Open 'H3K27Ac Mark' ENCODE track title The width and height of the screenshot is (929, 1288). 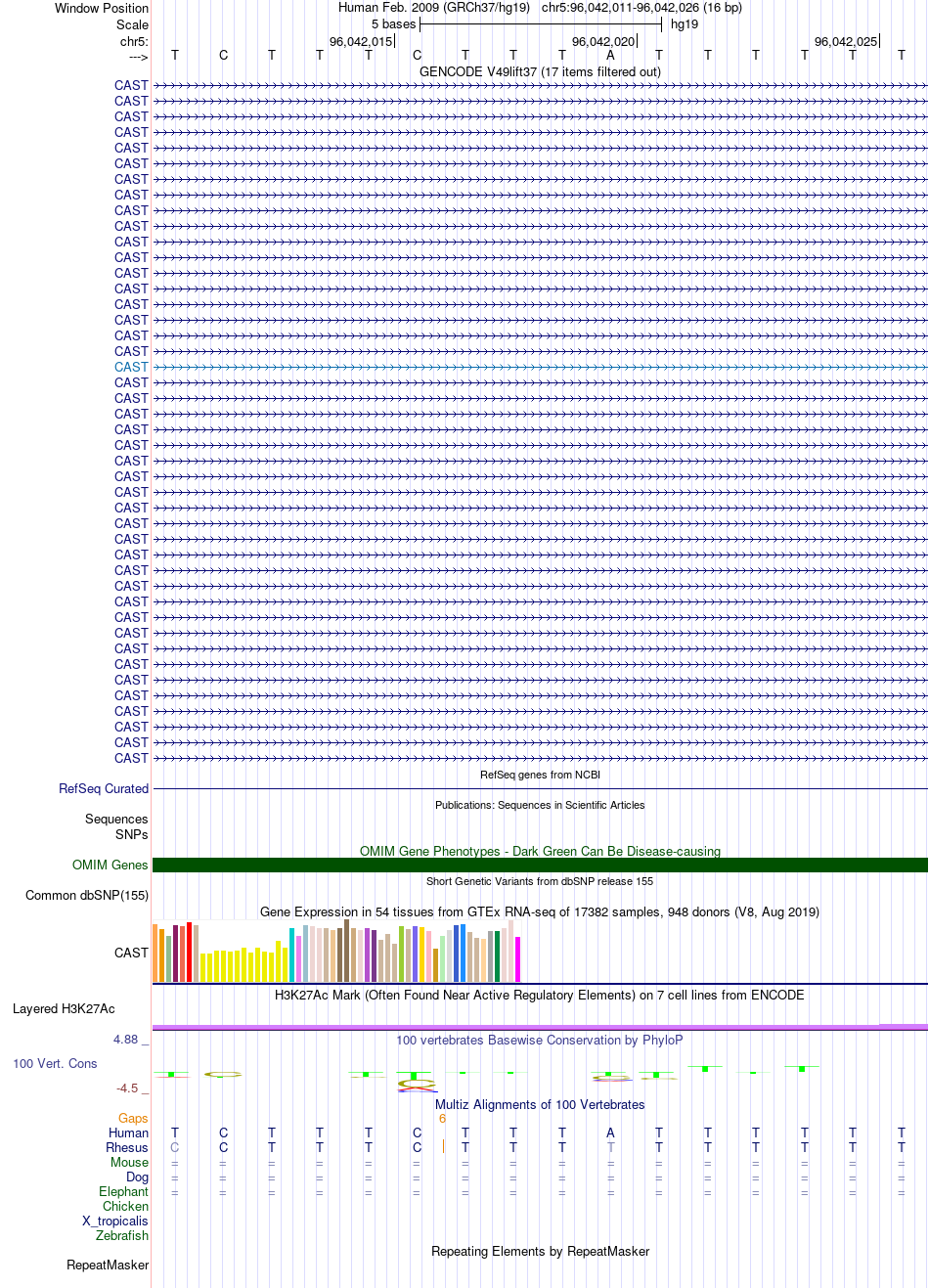pyautogui.click(x=540, y=995)
